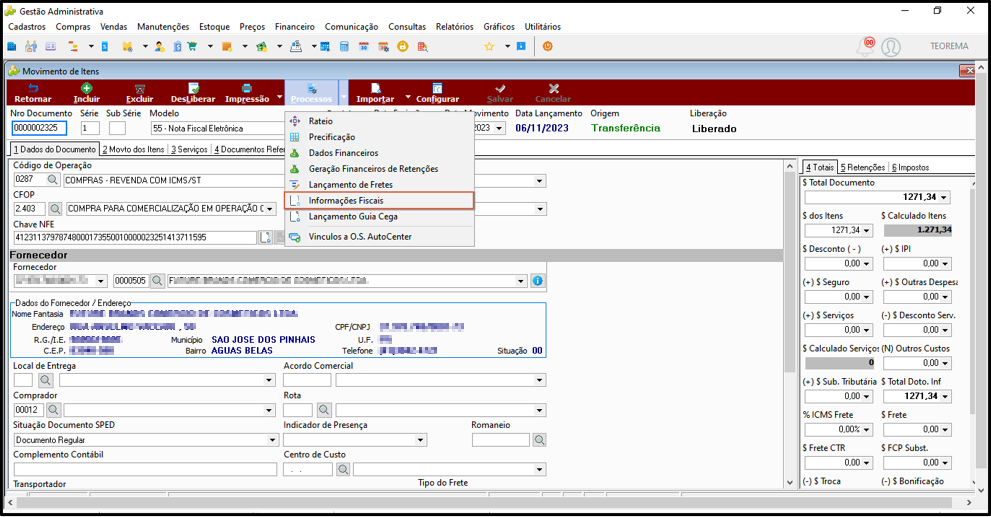Click the Impressão printer button
Viewport: 991px width, 517px height.
coord(246,93)
